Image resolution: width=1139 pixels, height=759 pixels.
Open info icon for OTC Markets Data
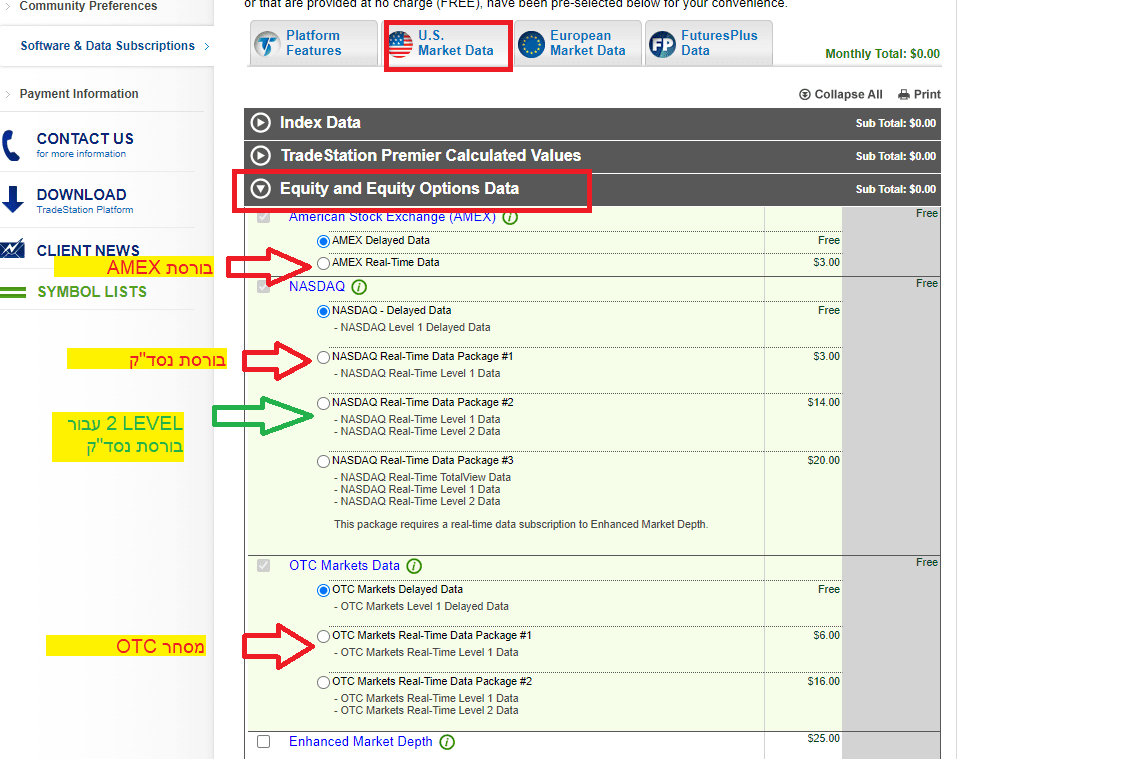click(x=414, y=566)
